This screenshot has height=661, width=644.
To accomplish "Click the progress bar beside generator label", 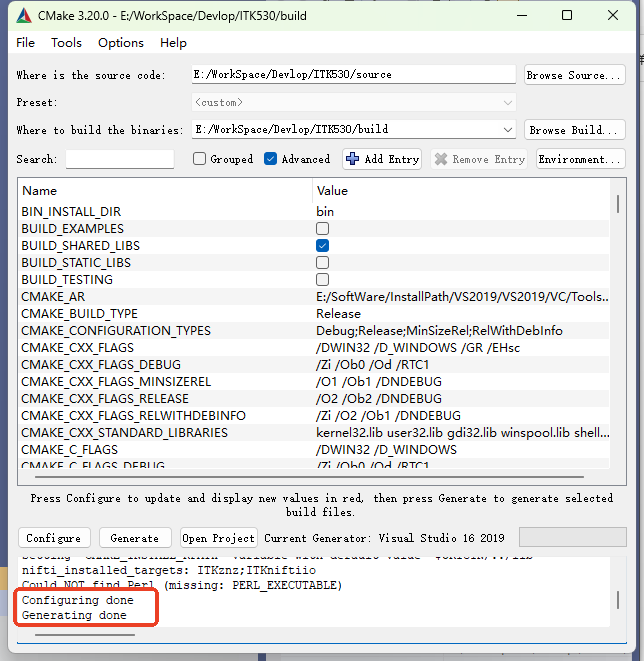I will (572, 537).
